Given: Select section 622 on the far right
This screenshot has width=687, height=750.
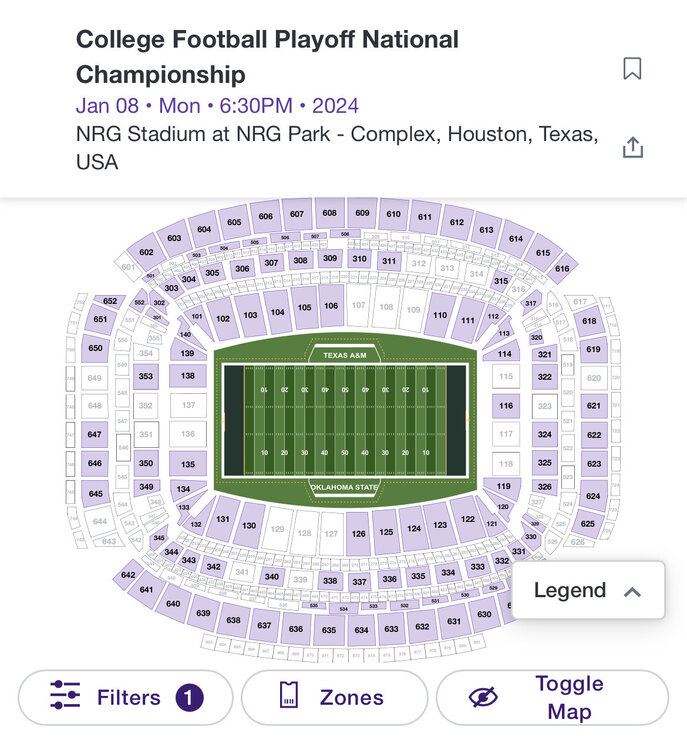Looking at the screenshot, I should (x=594, y=435).
